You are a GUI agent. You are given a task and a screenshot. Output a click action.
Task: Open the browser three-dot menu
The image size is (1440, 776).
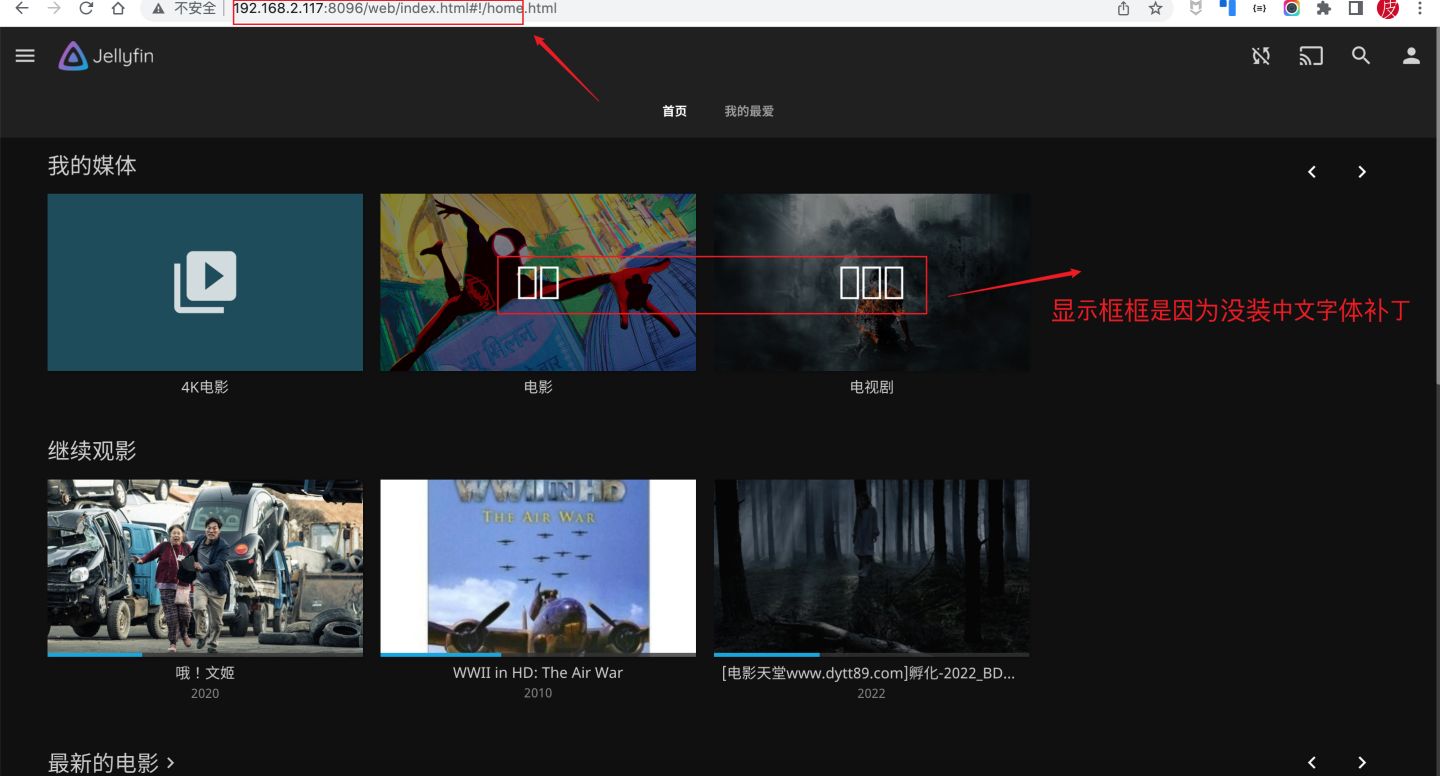pyautogui.click(x=1420, y=8)
